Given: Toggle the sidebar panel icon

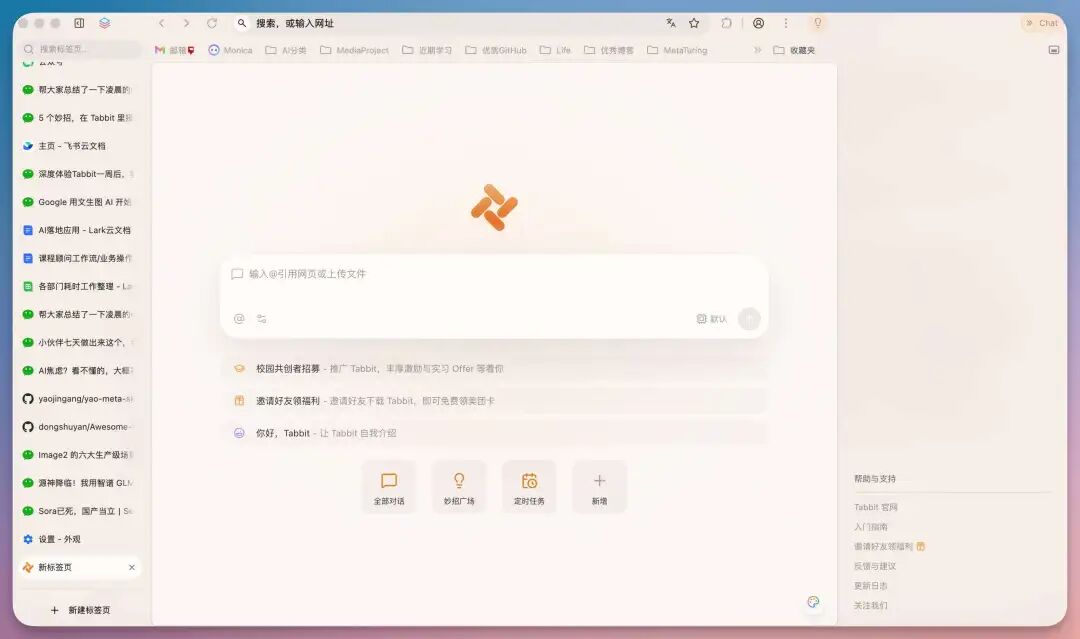Looking at the screenshot, I should [79, 23].
